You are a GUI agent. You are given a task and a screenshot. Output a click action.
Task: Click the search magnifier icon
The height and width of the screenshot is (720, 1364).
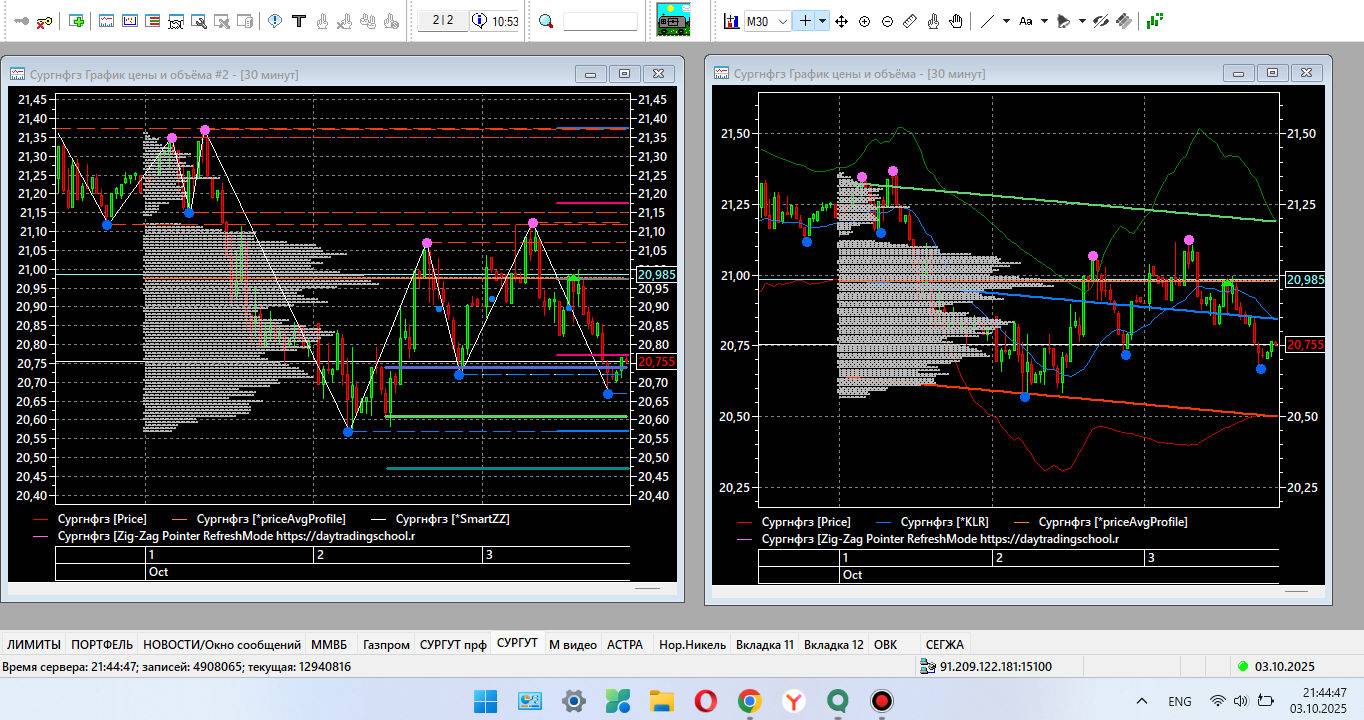[546, 21]
